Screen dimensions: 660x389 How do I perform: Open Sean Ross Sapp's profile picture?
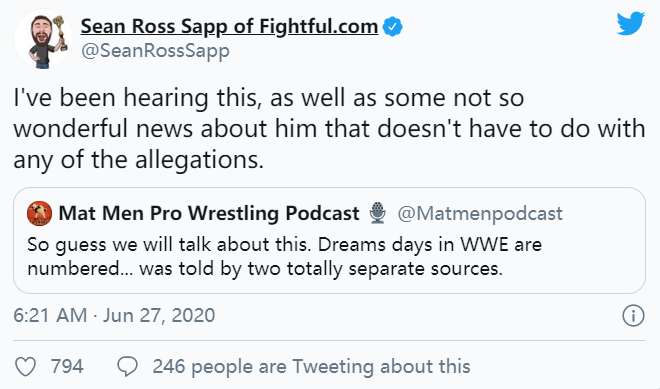[43, 39]
